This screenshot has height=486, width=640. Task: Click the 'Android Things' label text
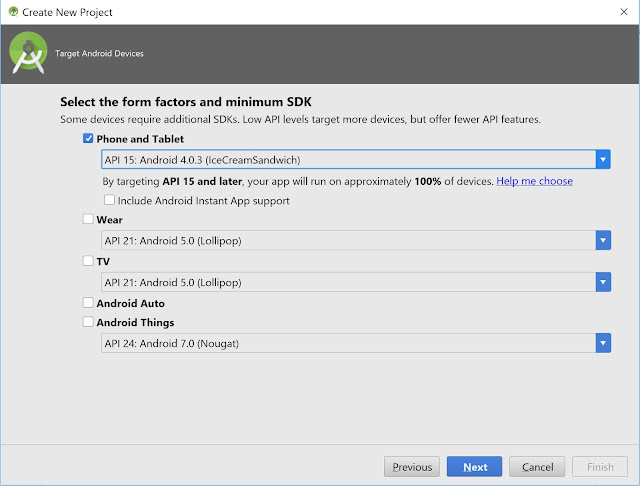(135, 322)
